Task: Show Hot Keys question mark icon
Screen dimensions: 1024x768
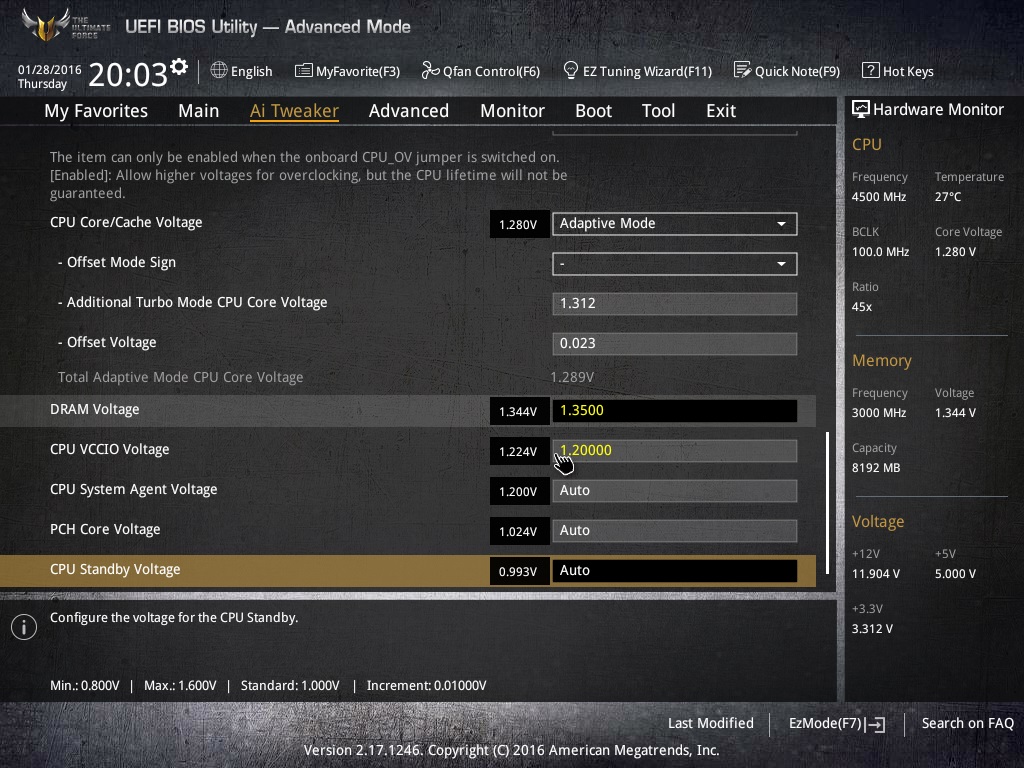Action: pyautogui.click(x=871, y=70)
